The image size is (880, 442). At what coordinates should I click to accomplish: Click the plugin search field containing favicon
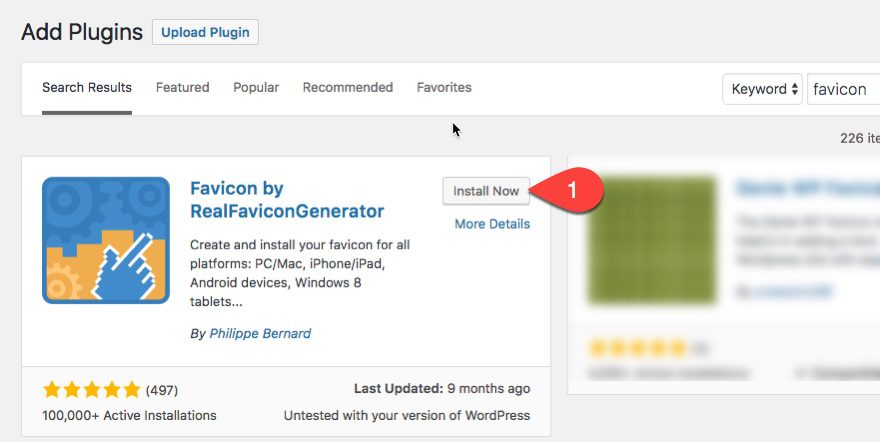844,89
